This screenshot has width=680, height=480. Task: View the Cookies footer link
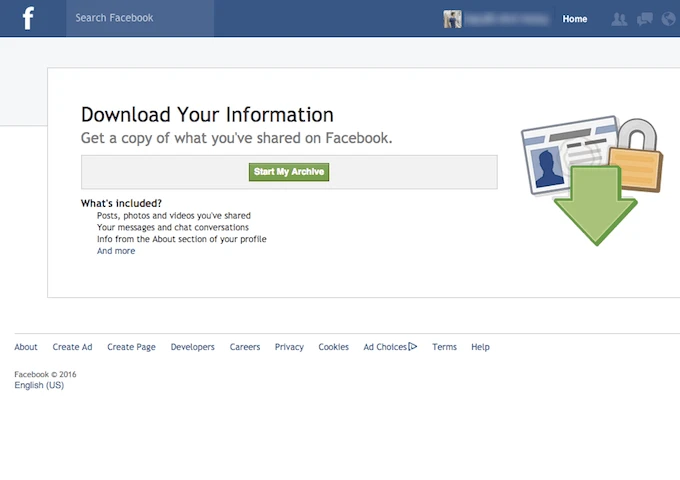333,347
